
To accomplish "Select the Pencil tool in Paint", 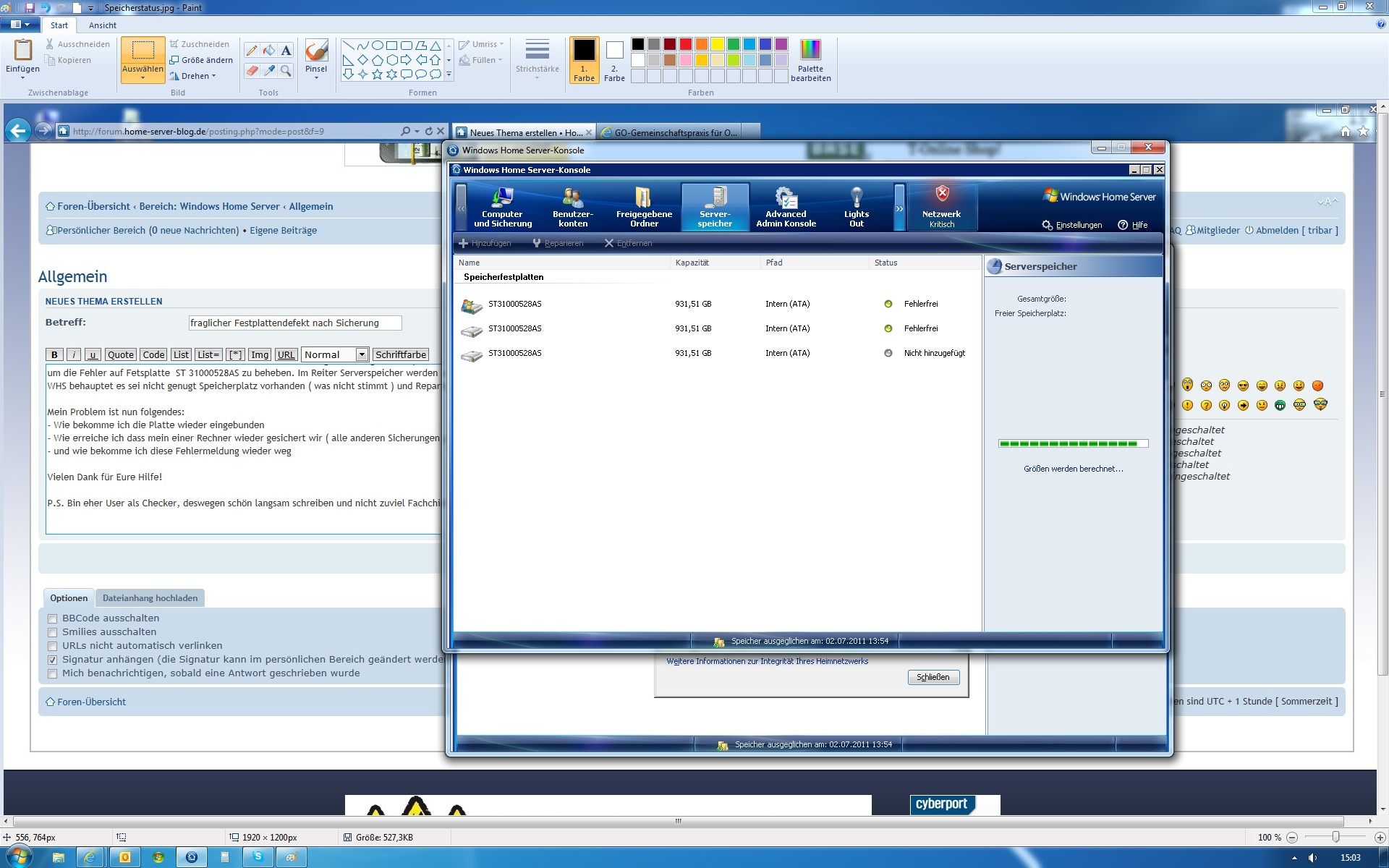I will pyautogui.click(x=251, y=50).
